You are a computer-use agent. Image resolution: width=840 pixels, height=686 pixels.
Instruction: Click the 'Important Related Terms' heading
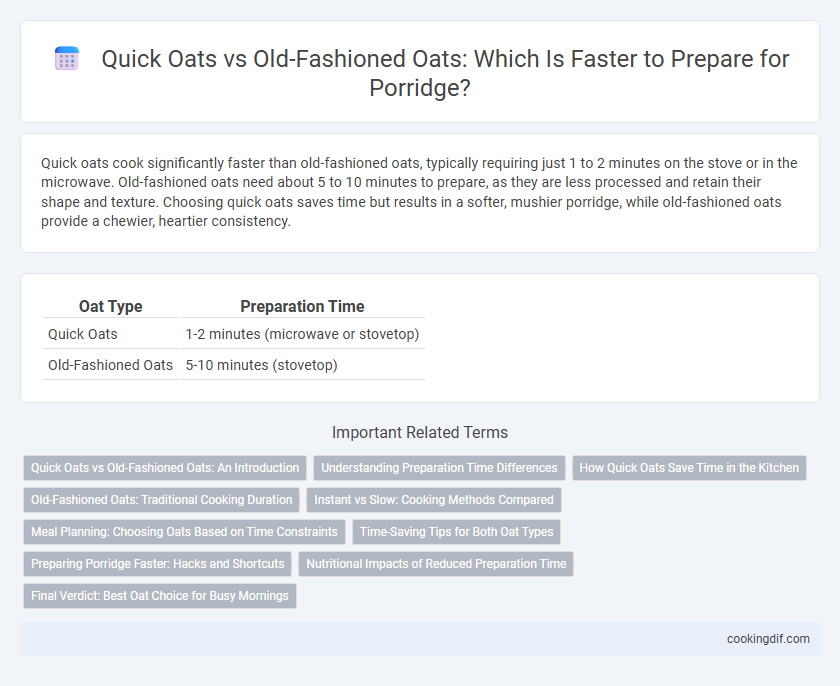tap(420, 432)
